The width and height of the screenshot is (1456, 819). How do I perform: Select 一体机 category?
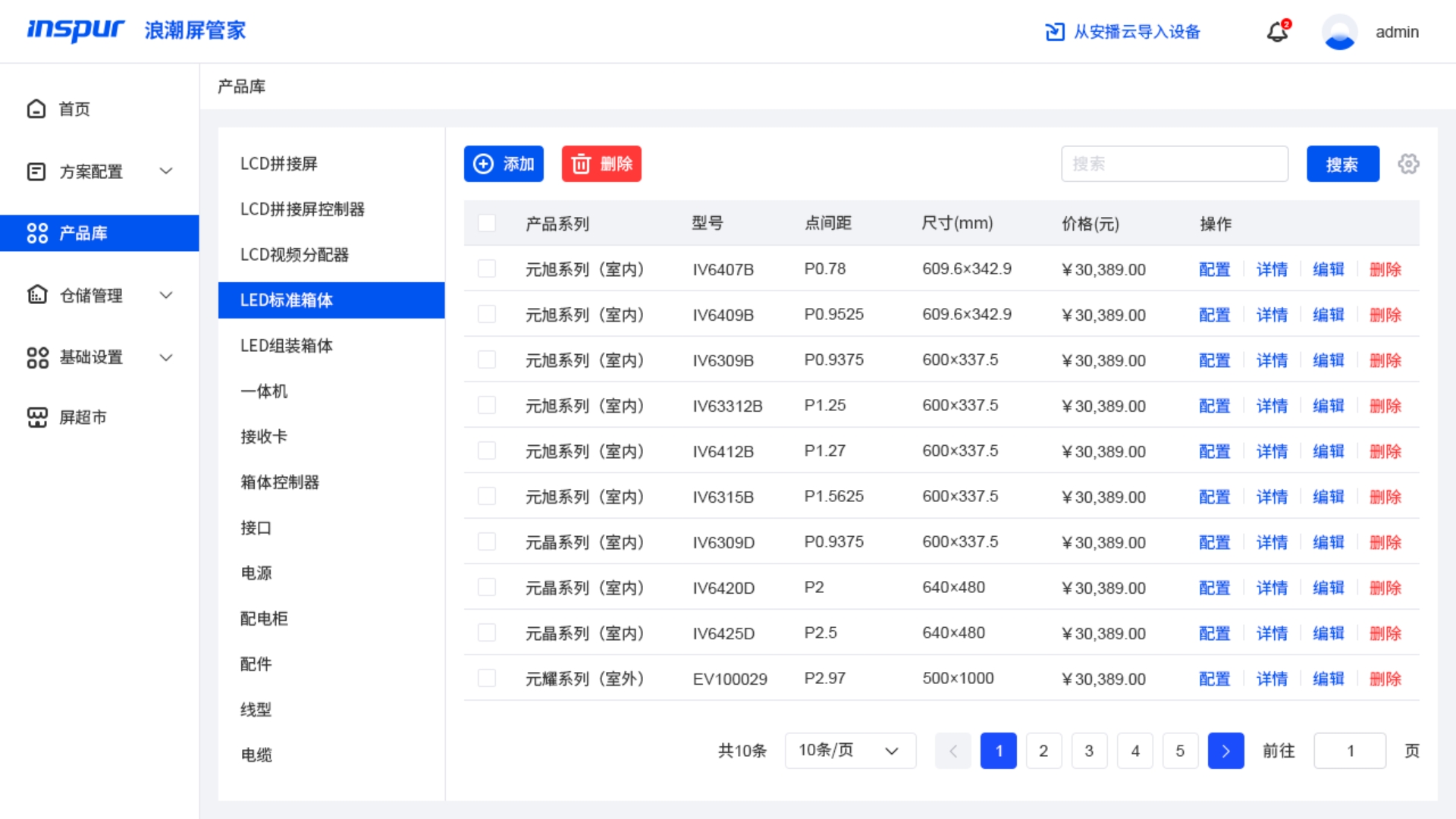point(331,391)
